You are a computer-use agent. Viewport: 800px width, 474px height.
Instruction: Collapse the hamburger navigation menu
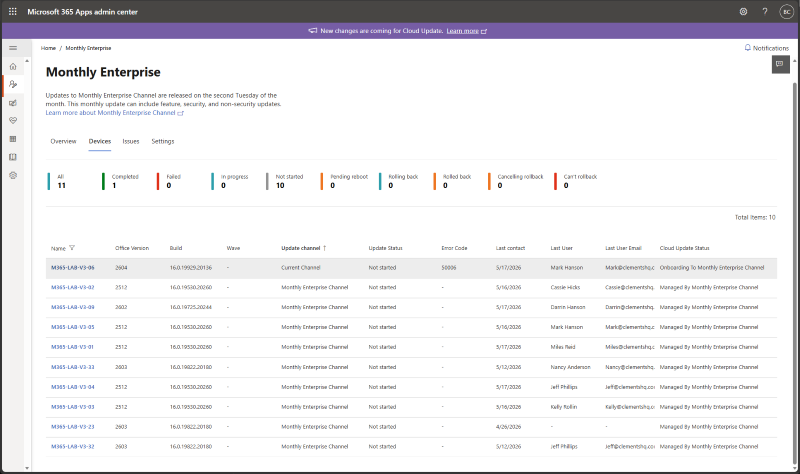point(13,48)
